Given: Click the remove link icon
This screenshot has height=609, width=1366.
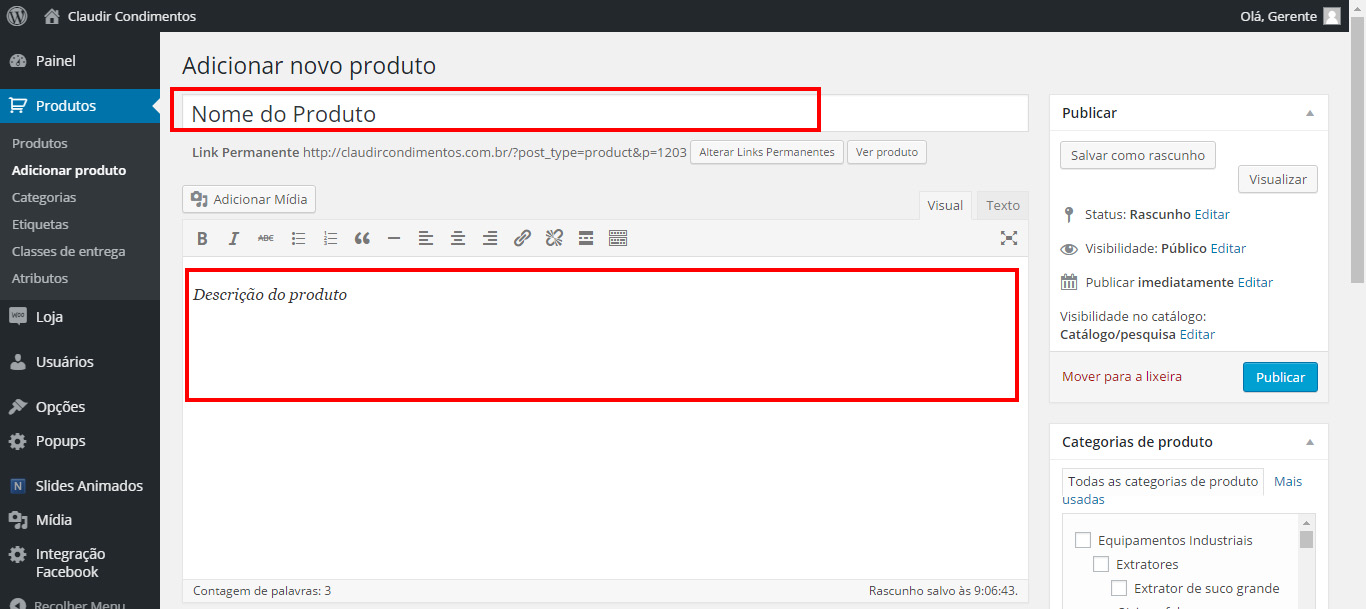Looking at the screenshot, I should pos(554,239).
